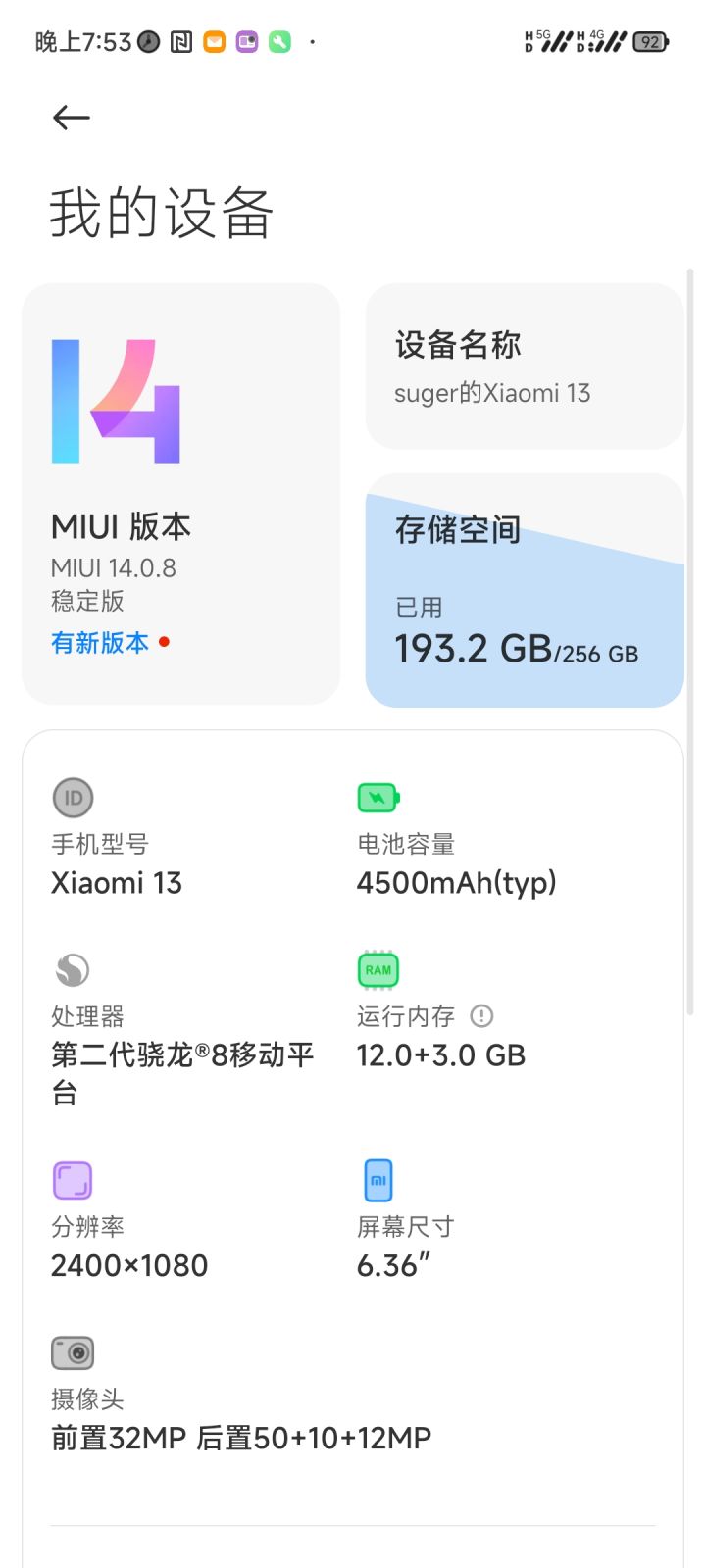The width and height of the screenshot is (706, 1568).
Task: Open the 存储空间 storage card
Action: coord(525,591)
